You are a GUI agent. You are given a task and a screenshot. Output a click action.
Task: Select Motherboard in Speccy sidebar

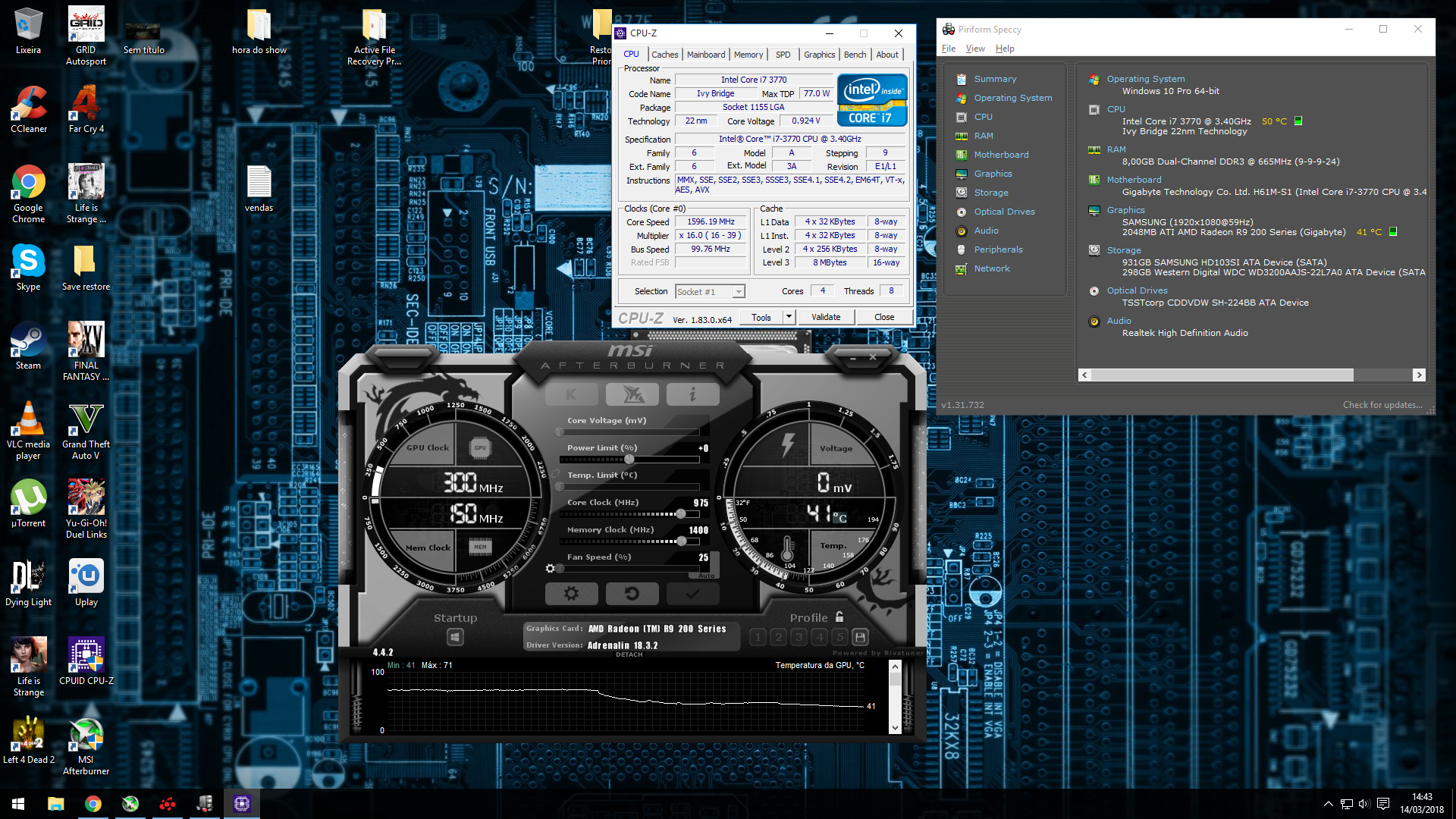[x=1001, y=155]
